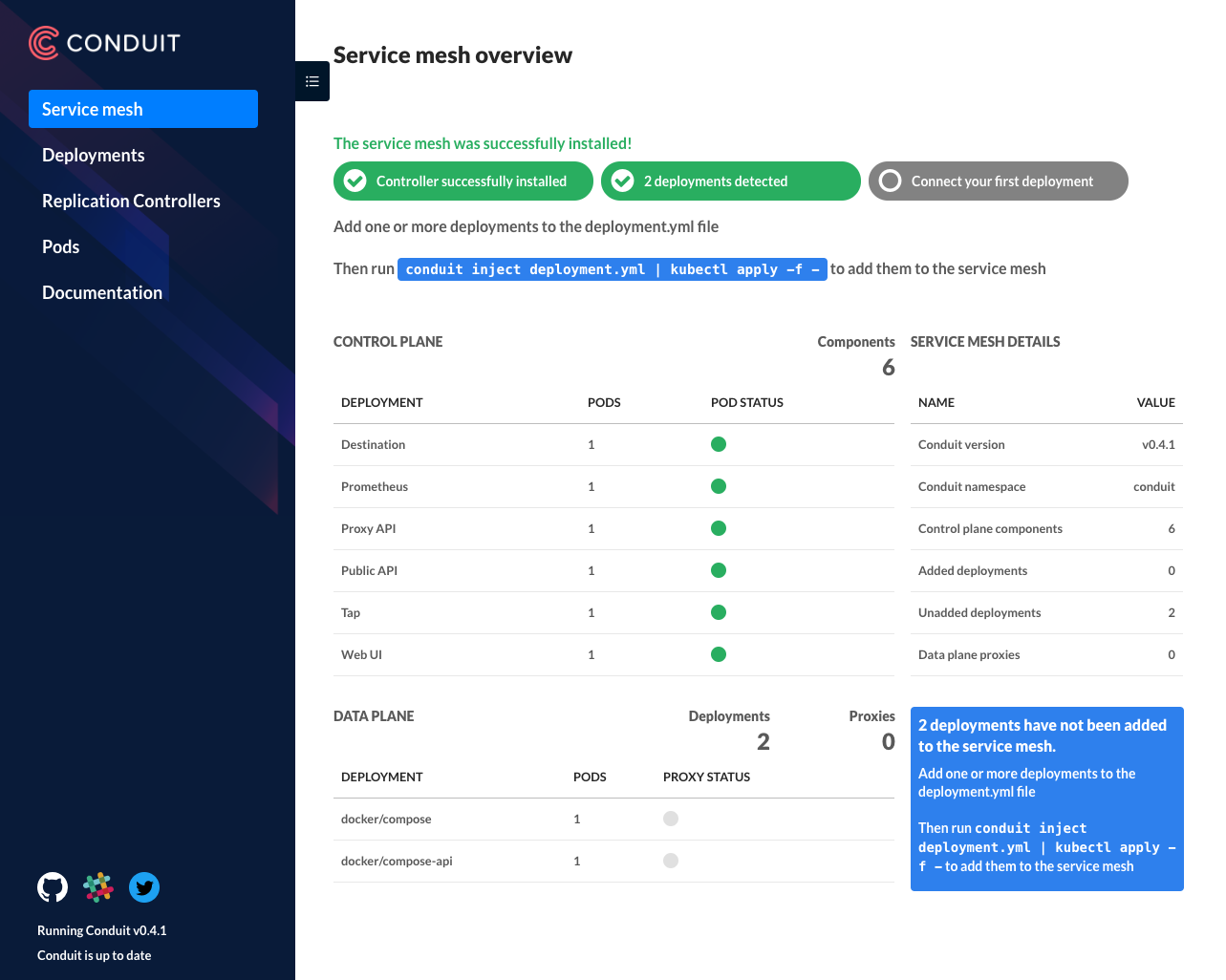
Task: Click the Control plane components row label
Action: (x=990, y=528)
